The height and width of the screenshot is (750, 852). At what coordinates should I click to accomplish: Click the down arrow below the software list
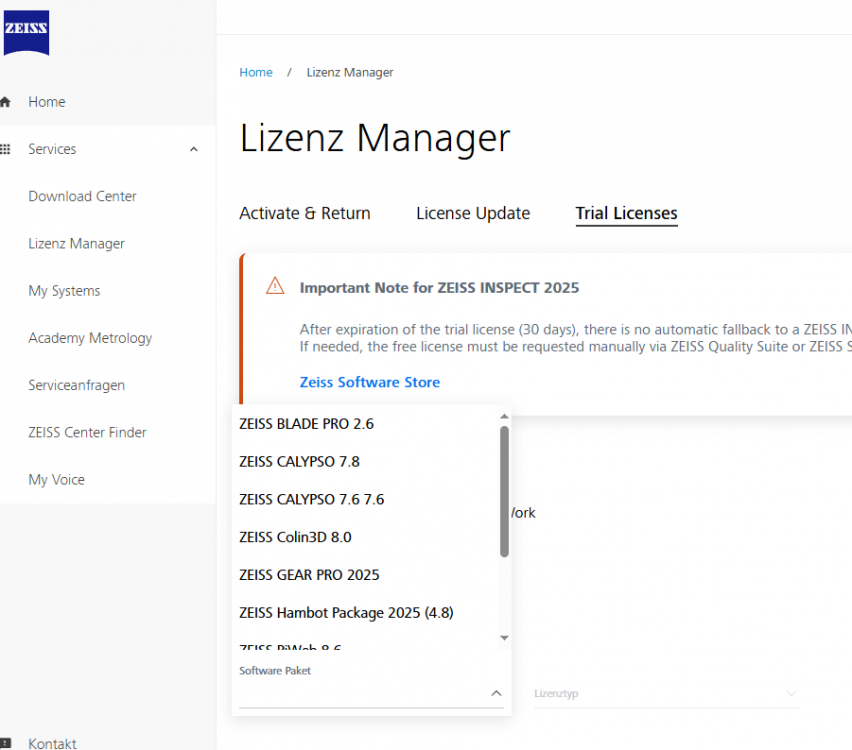coord(504,637)
